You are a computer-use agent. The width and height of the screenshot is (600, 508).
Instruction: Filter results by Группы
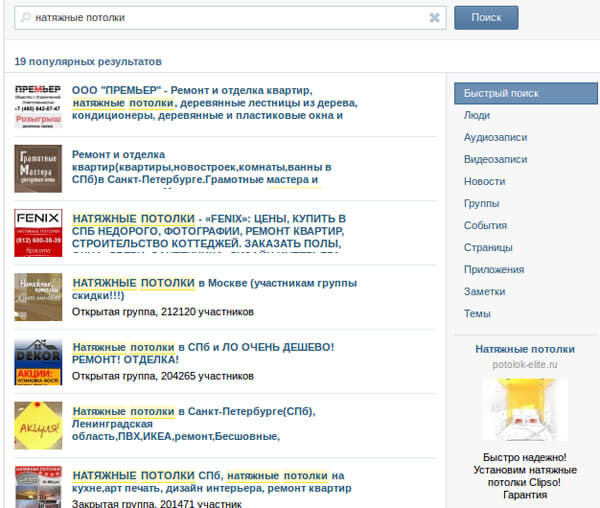(x=481, y=204)
